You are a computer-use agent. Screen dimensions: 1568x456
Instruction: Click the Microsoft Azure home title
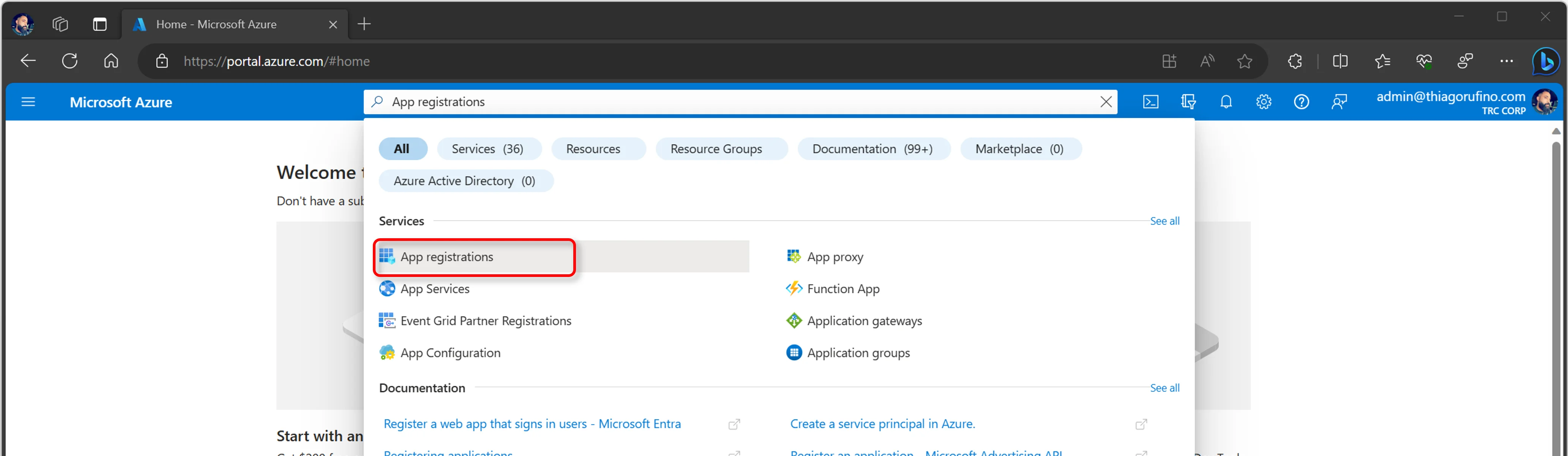click(x=120, y=102)
